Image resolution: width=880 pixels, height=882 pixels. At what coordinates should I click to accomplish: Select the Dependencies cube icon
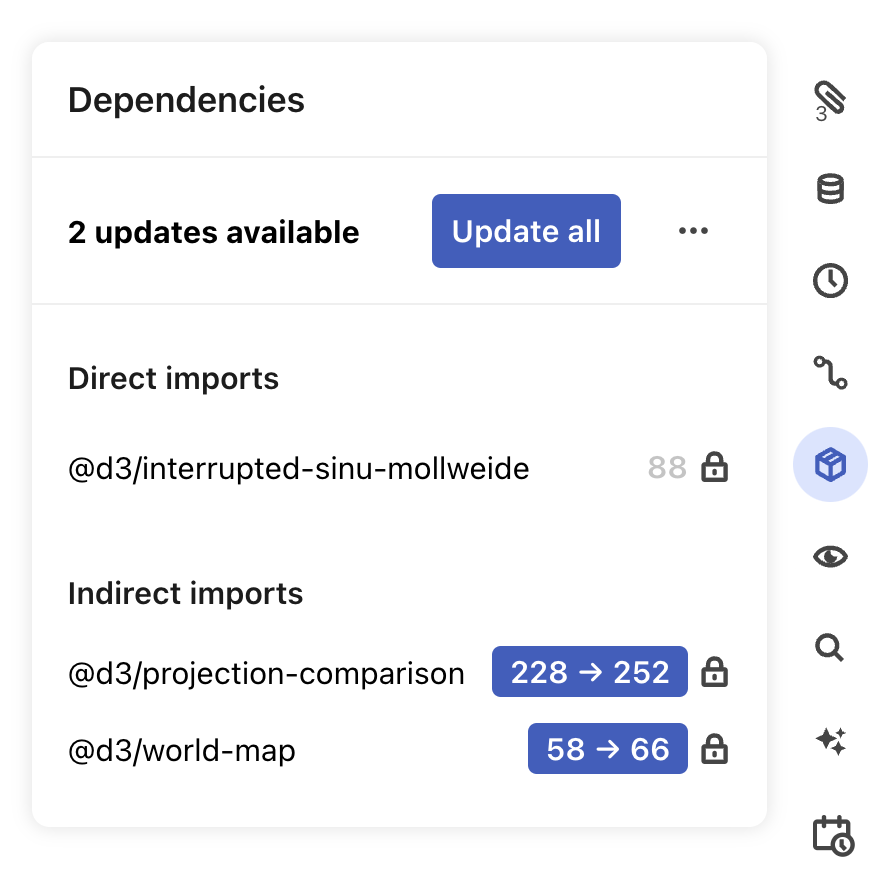point(829,464)
